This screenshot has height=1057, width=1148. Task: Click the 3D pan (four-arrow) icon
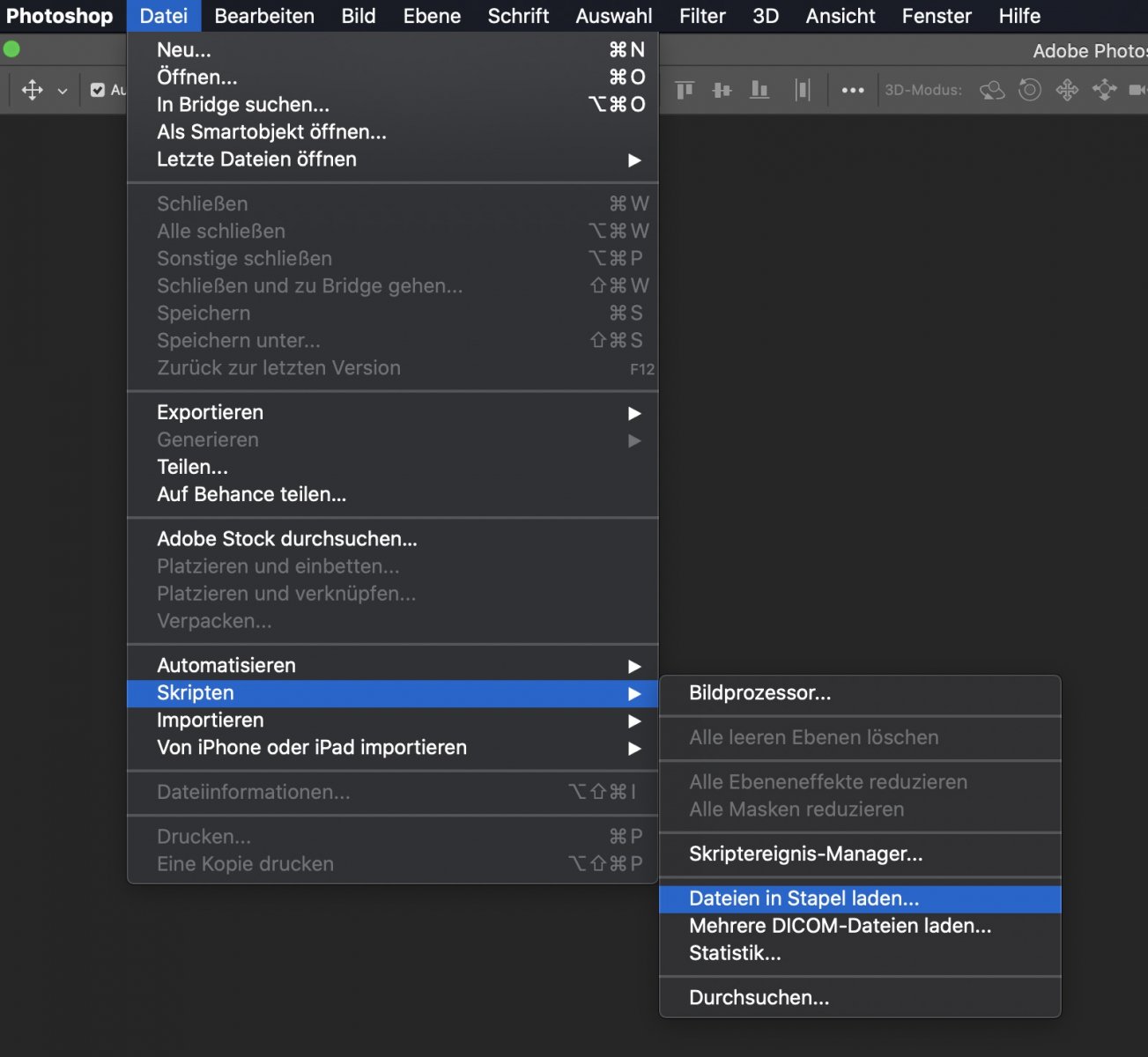click(x=1067, y=90)
